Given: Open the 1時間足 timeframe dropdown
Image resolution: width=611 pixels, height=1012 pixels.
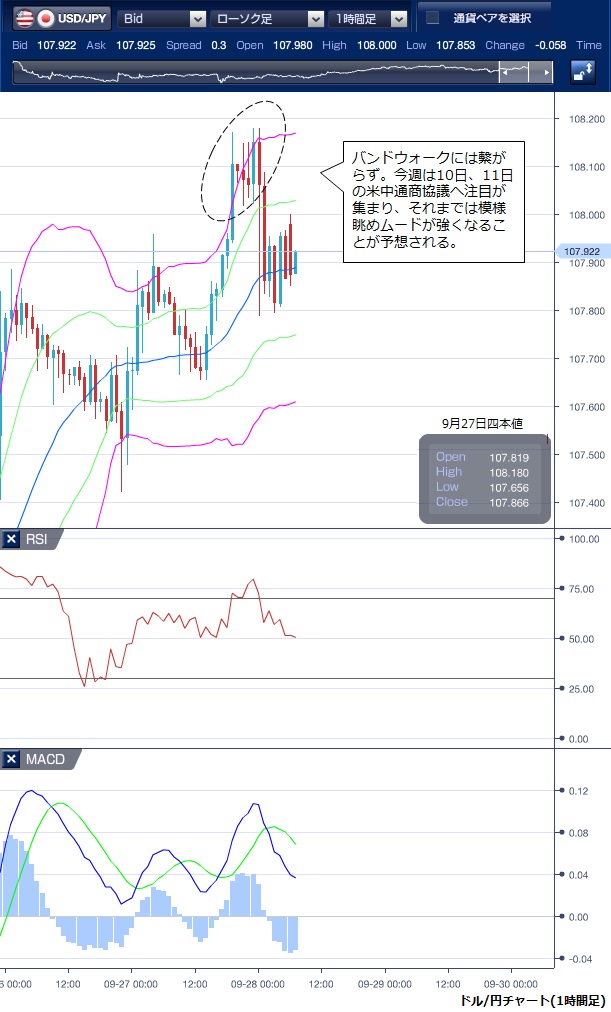Looking at the screenshot, I should (x=369, y=18).
